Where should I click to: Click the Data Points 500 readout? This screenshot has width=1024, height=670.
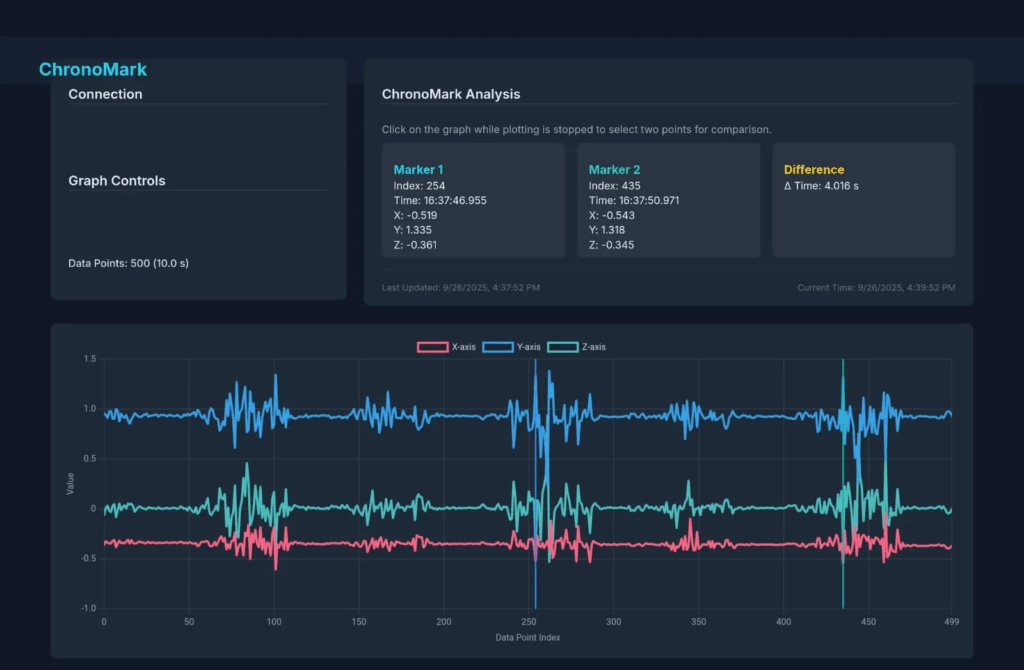[x=127, y=264]
